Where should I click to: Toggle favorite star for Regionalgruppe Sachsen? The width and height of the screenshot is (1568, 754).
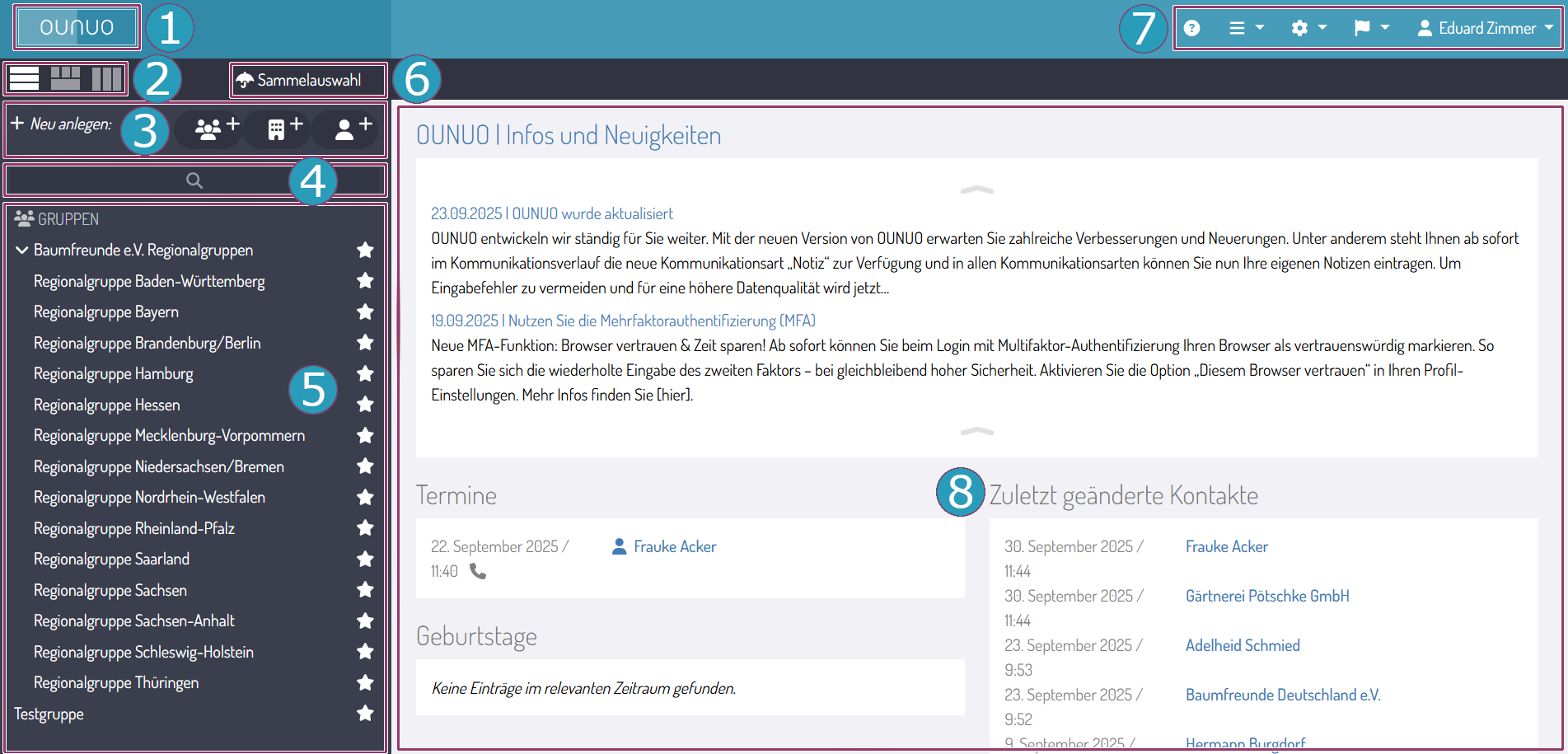point(365,590)
